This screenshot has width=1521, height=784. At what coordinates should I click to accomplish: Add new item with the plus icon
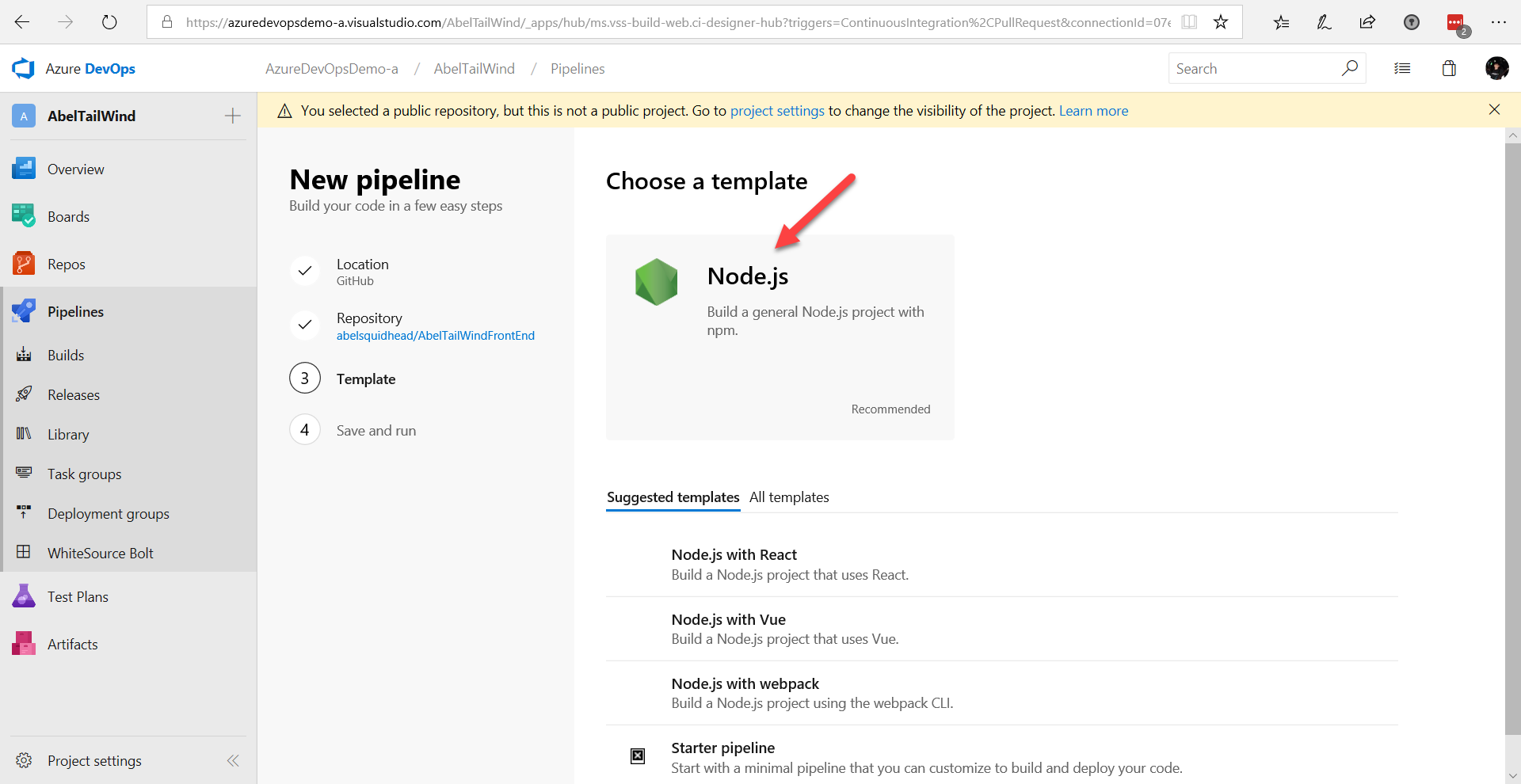click(x=233, y=116)
